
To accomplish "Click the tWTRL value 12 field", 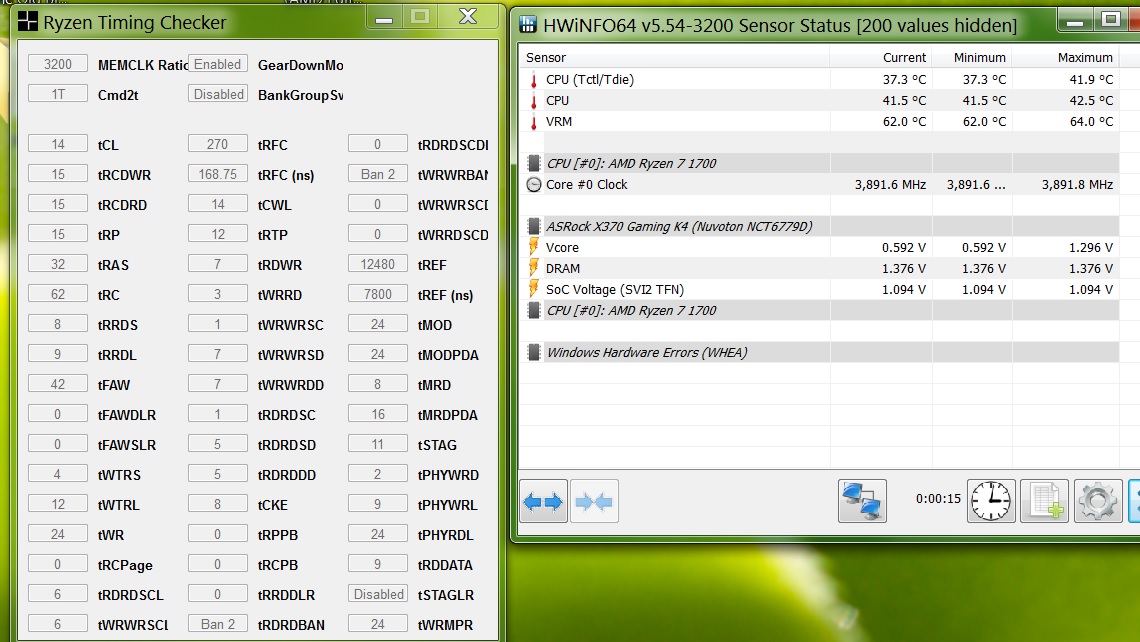I will 58,504.
